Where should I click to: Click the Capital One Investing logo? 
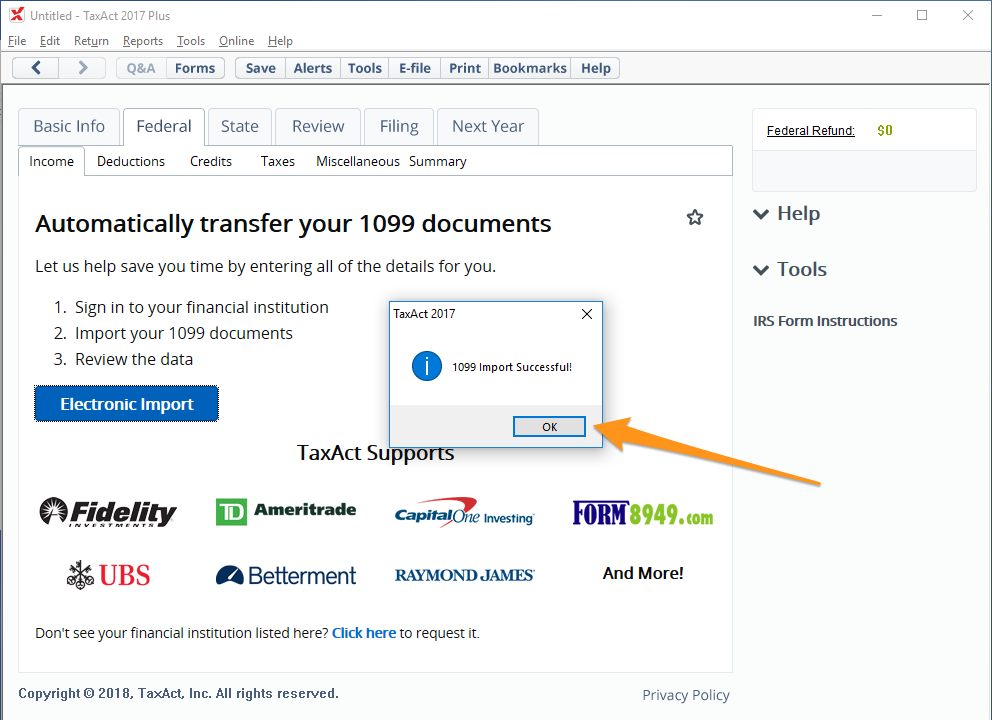point(464,512)
